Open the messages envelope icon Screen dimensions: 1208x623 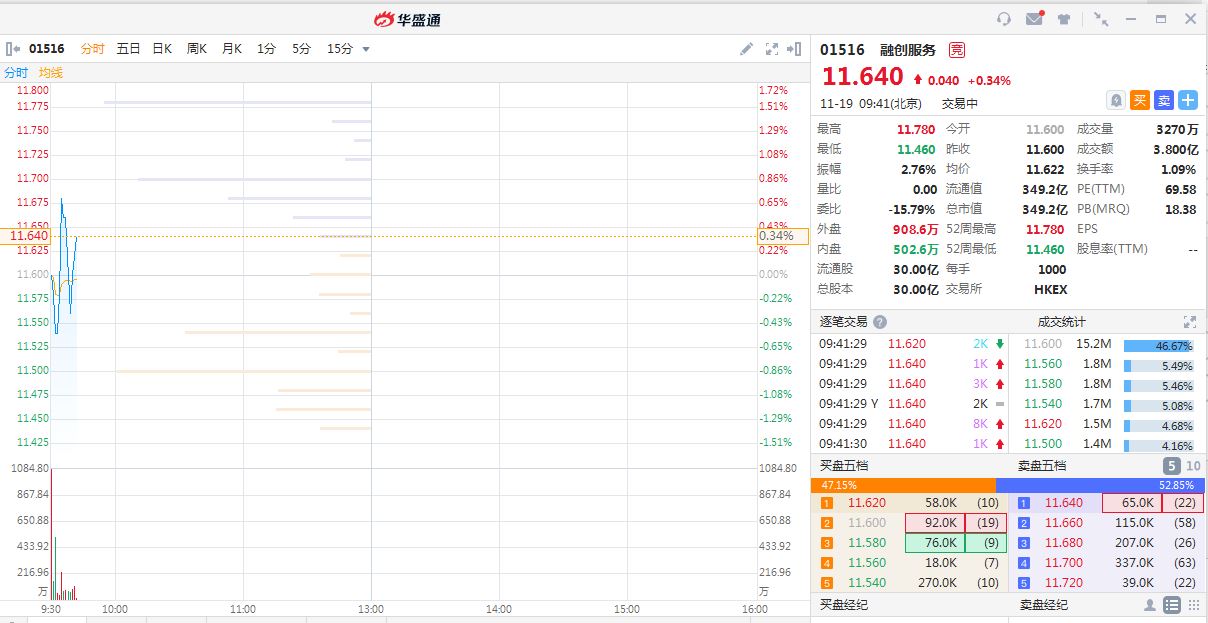pos(1034,19)
